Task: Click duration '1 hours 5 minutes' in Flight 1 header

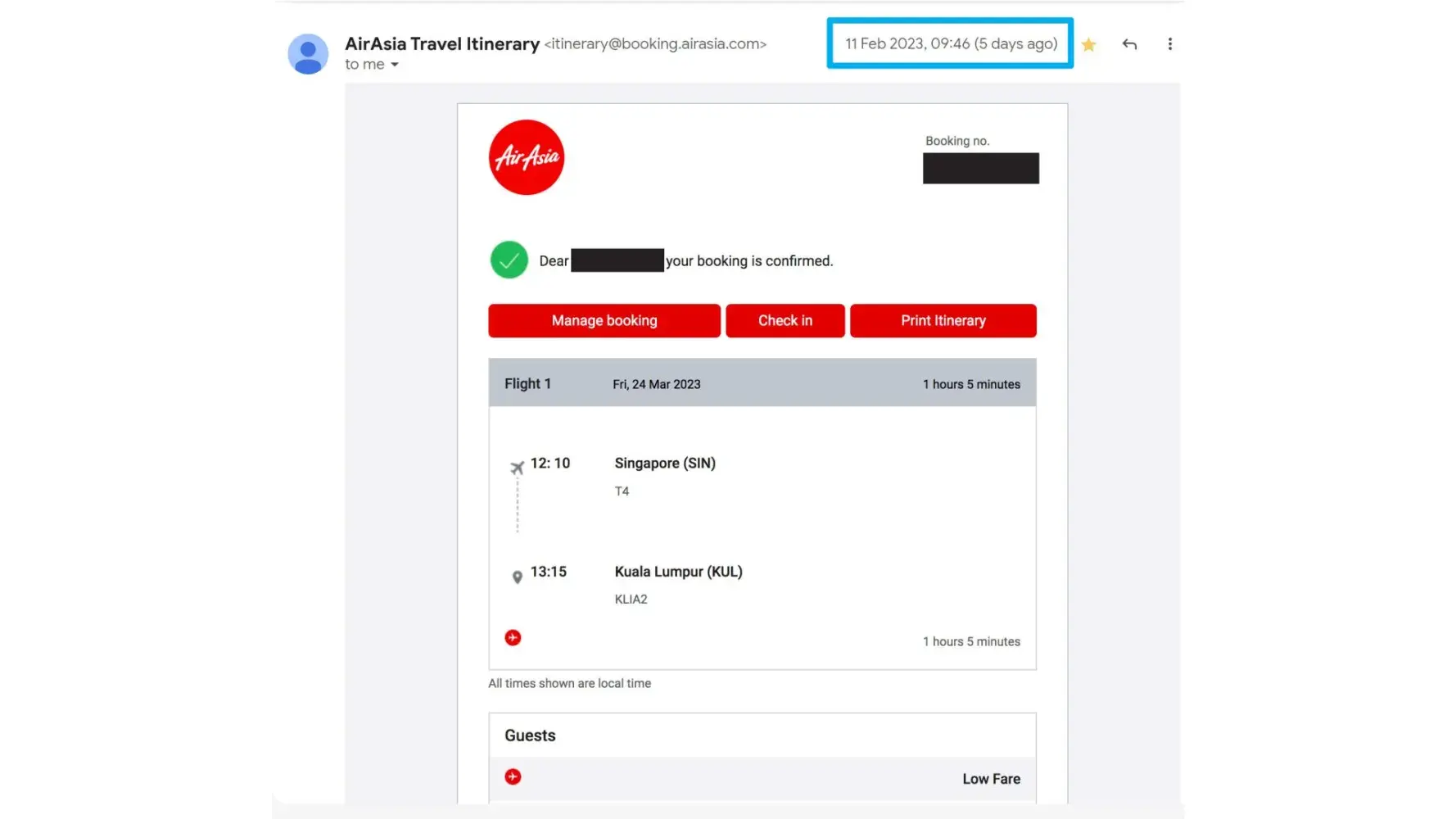Action: tap(972, 385)
